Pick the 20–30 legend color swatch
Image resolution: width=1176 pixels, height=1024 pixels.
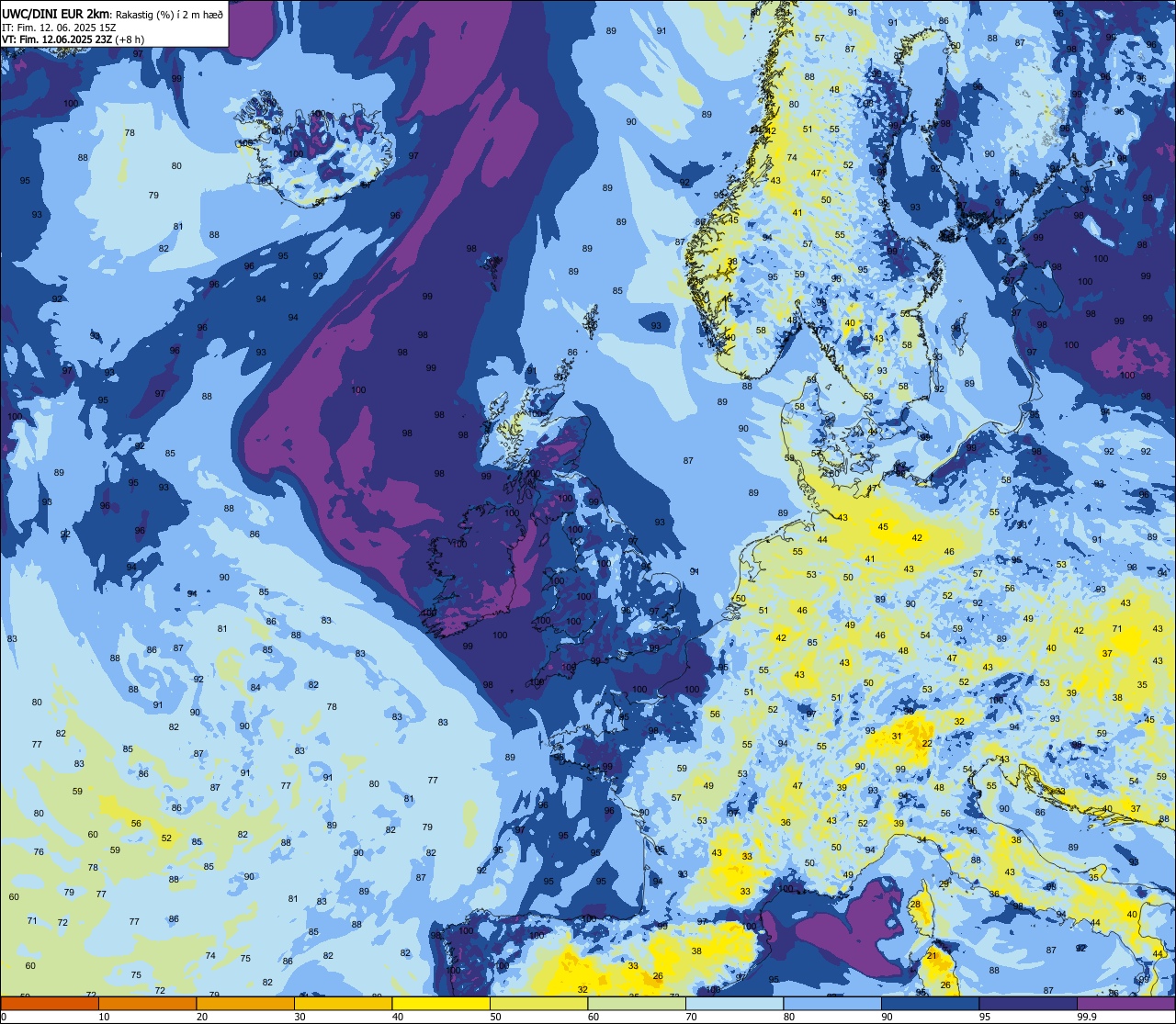[245, 1004]
